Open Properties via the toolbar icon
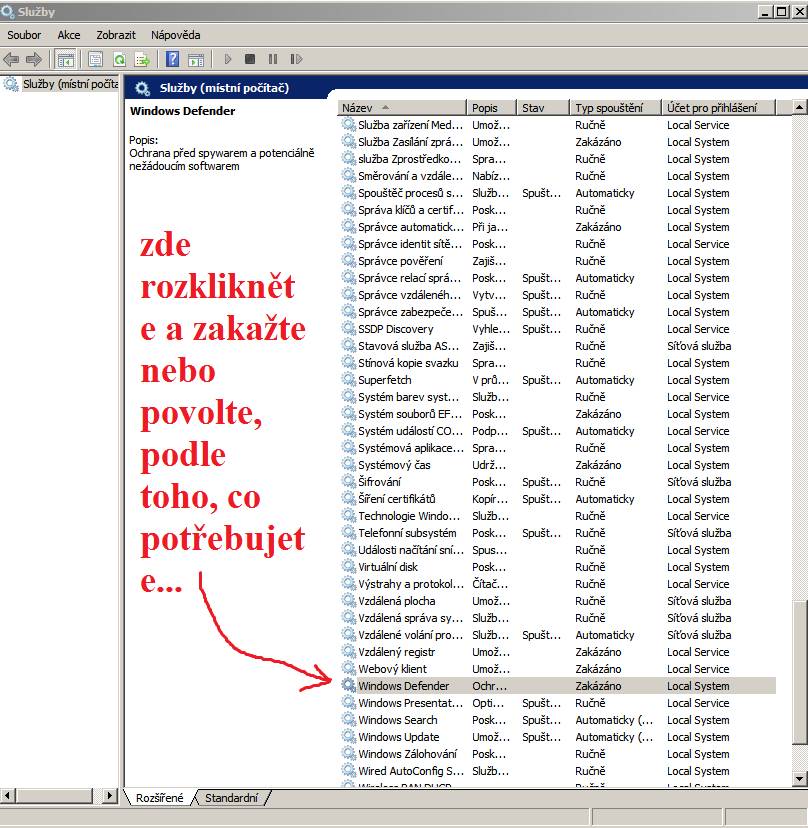The height and width of the screenshot is (828, 808). [x=96, y=59]
